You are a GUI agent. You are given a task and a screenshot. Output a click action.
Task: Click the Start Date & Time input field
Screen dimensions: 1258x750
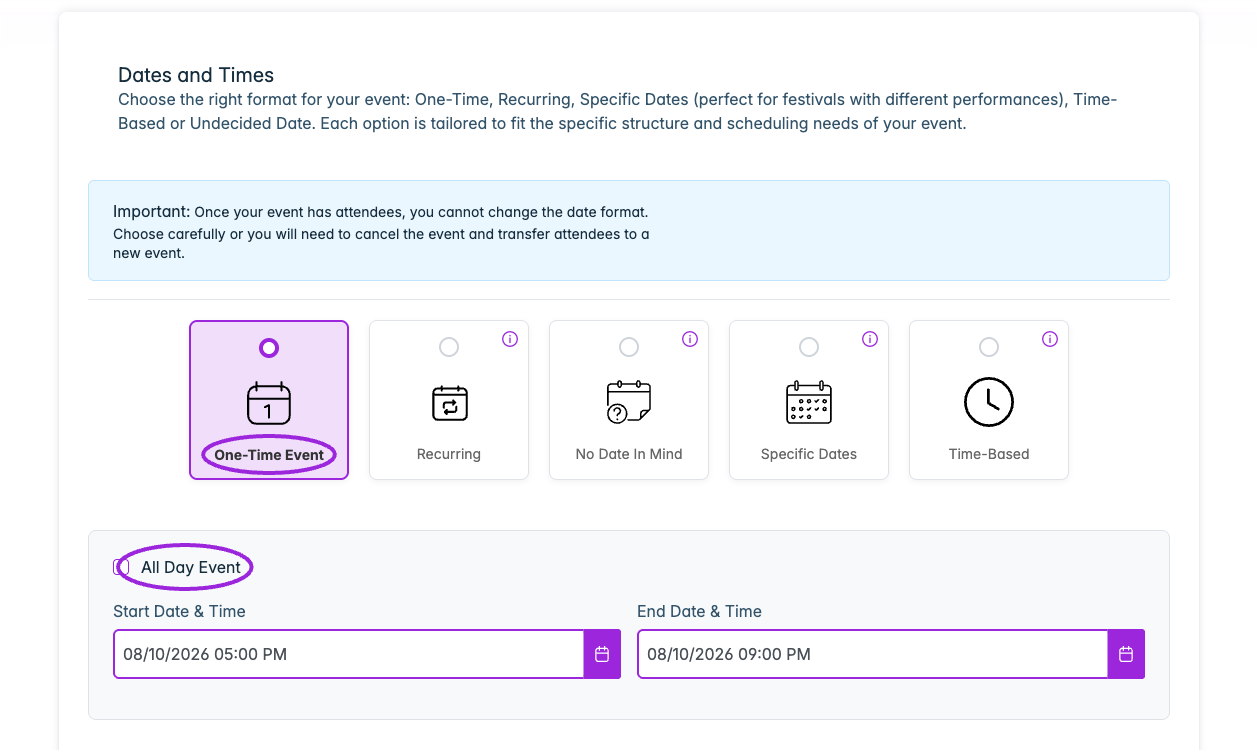[349, 654]
